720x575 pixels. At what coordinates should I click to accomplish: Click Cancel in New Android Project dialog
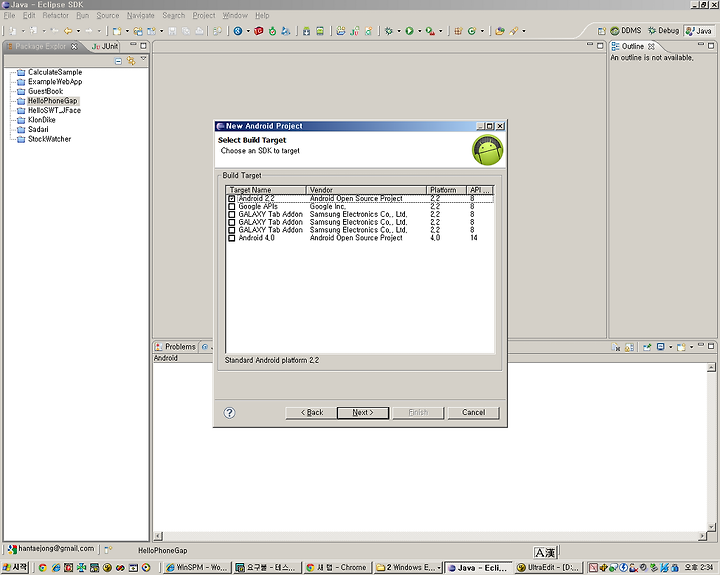[x=473, y=412]
